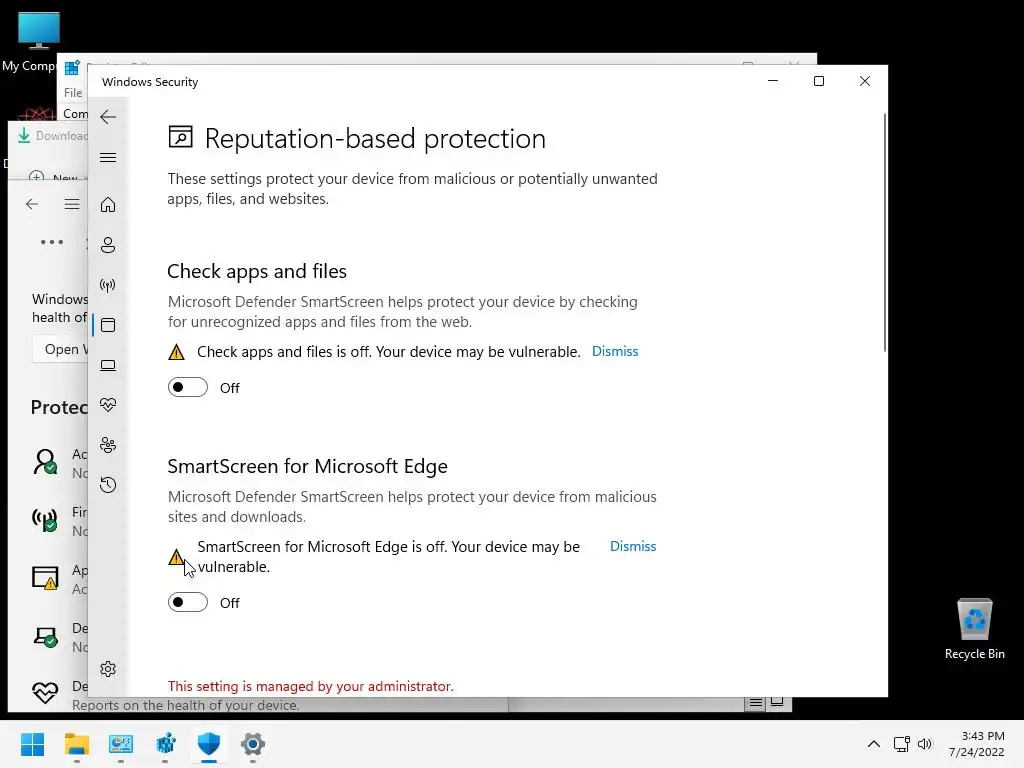Dismiss the Check apps and files warning
This screenshot has width=1024, height=768.
pyautogui.click(x=615, y=351)
